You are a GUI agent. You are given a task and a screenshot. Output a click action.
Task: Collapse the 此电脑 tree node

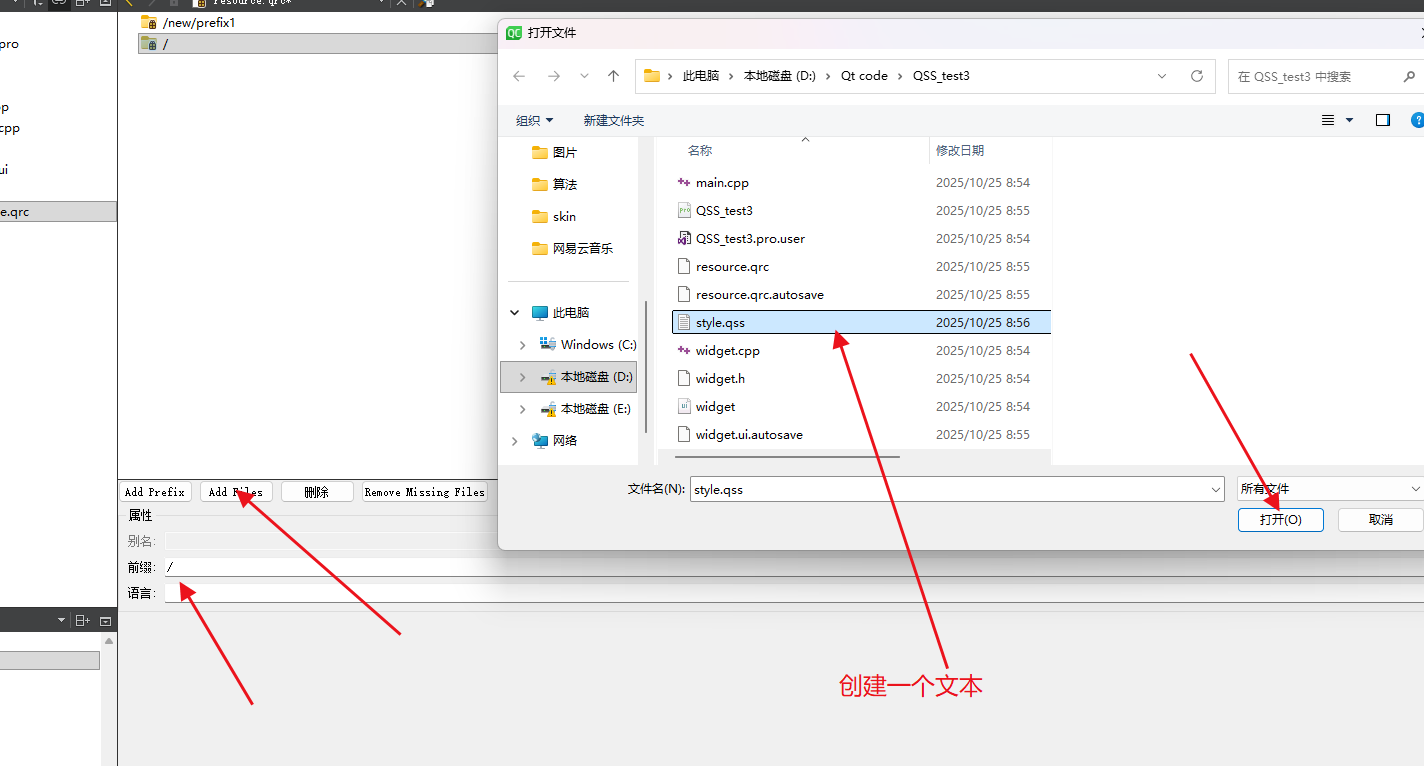coord(515,313)
